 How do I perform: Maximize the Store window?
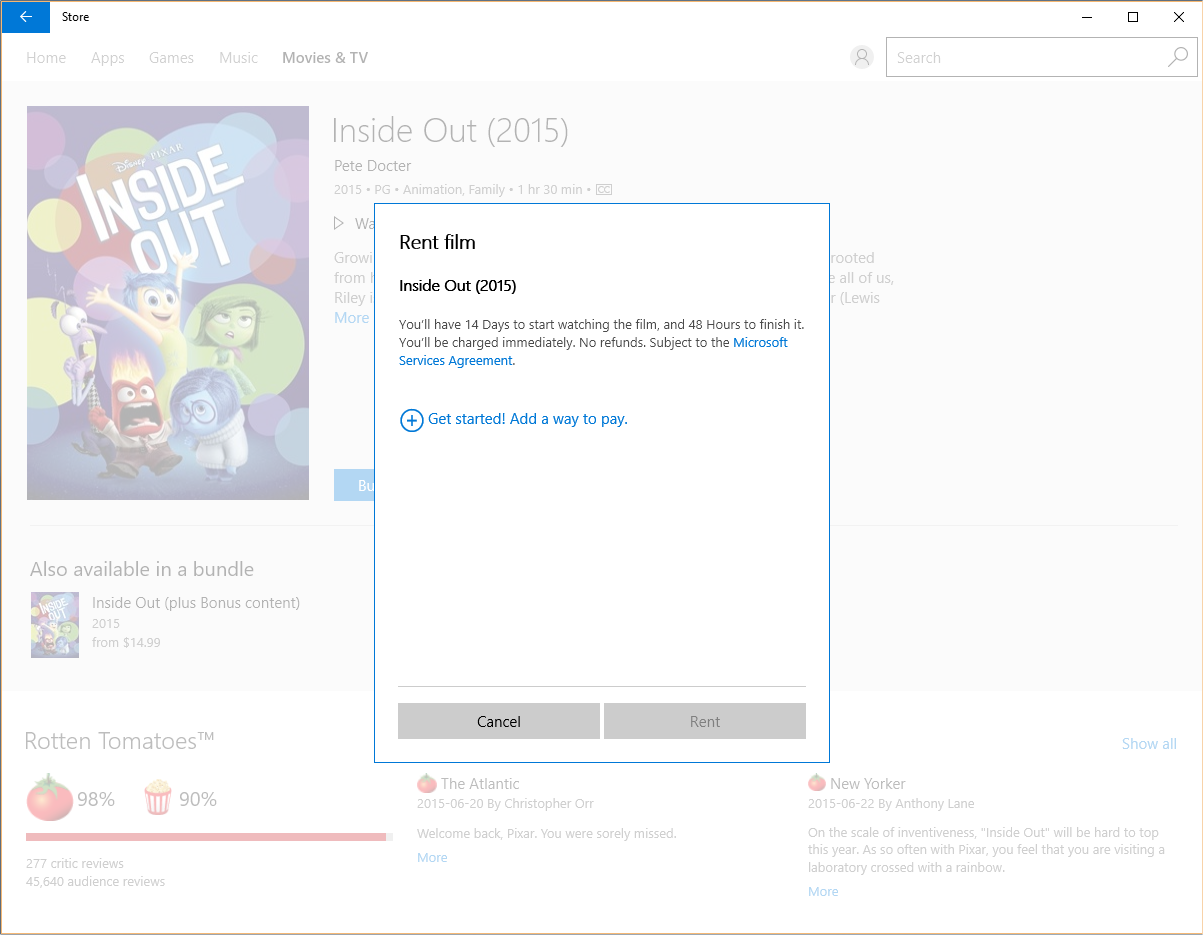pyautogui.click(x=1133, y=17)
